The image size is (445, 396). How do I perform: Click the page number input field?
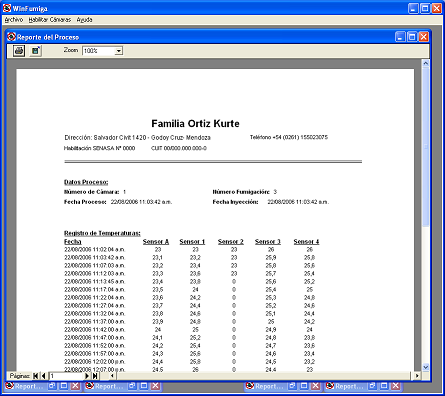point(66,376)
